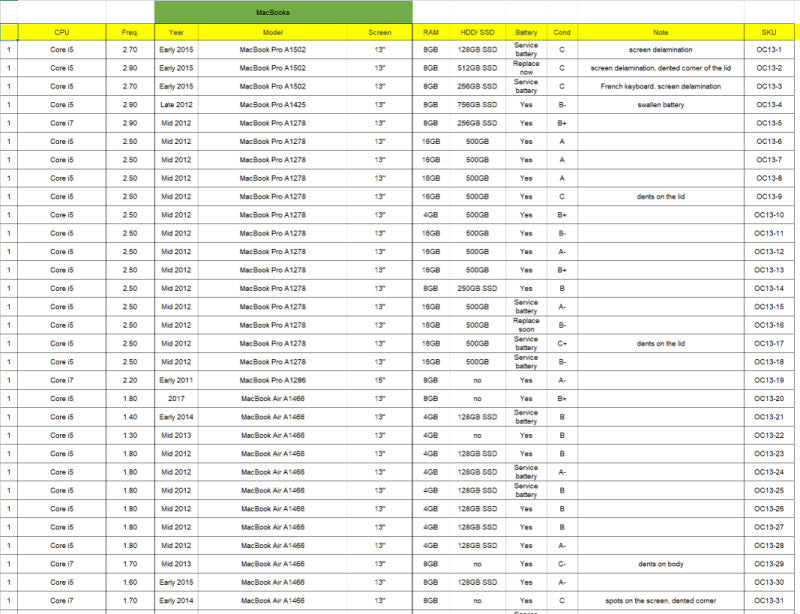Screen dimensions: 800x614
Task: Click SKU cell OC13-21
Action: pos(769,417)
